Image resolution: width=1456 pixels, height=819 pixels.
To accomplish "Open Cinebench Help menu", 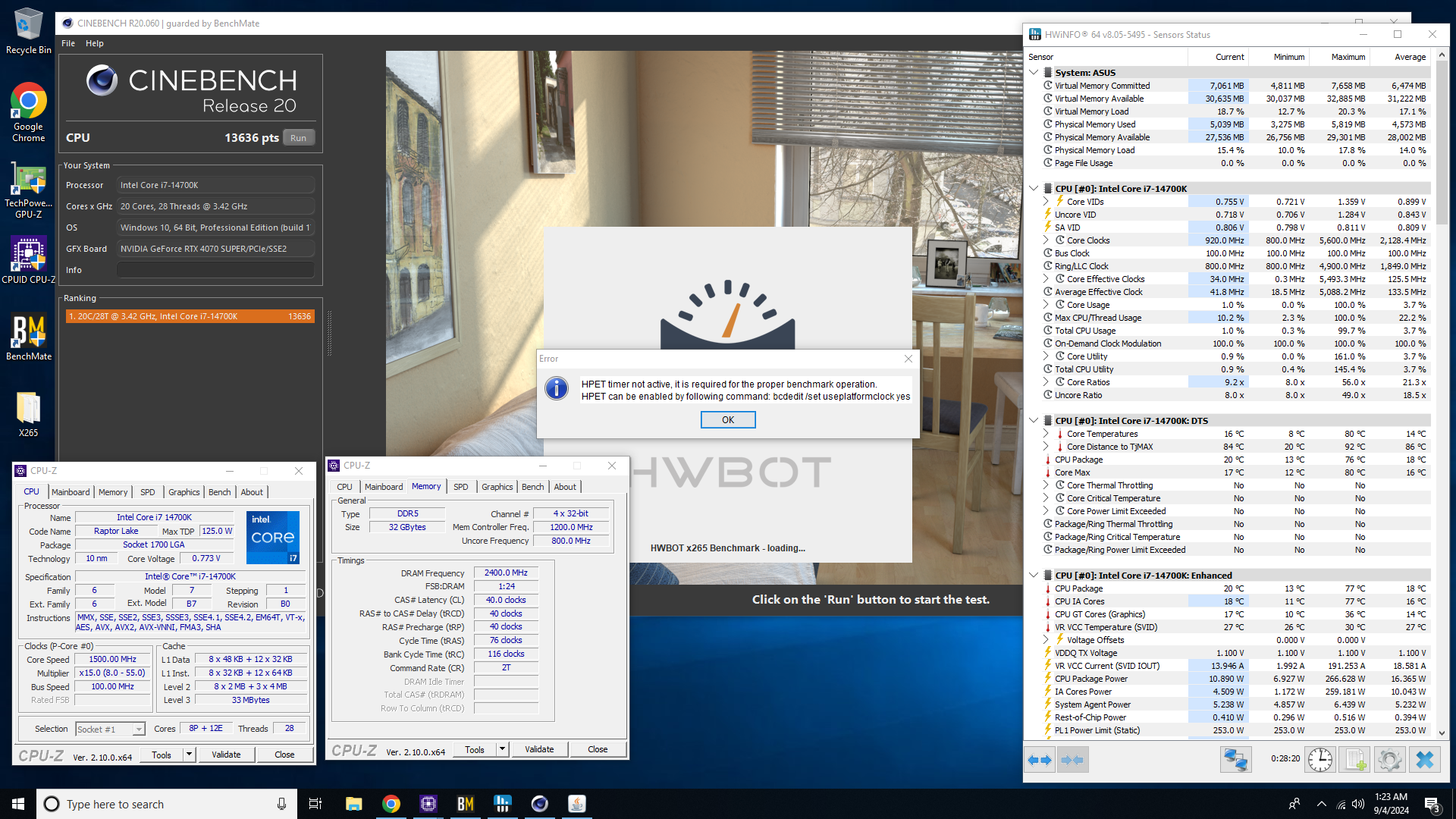I will (95, 43).
